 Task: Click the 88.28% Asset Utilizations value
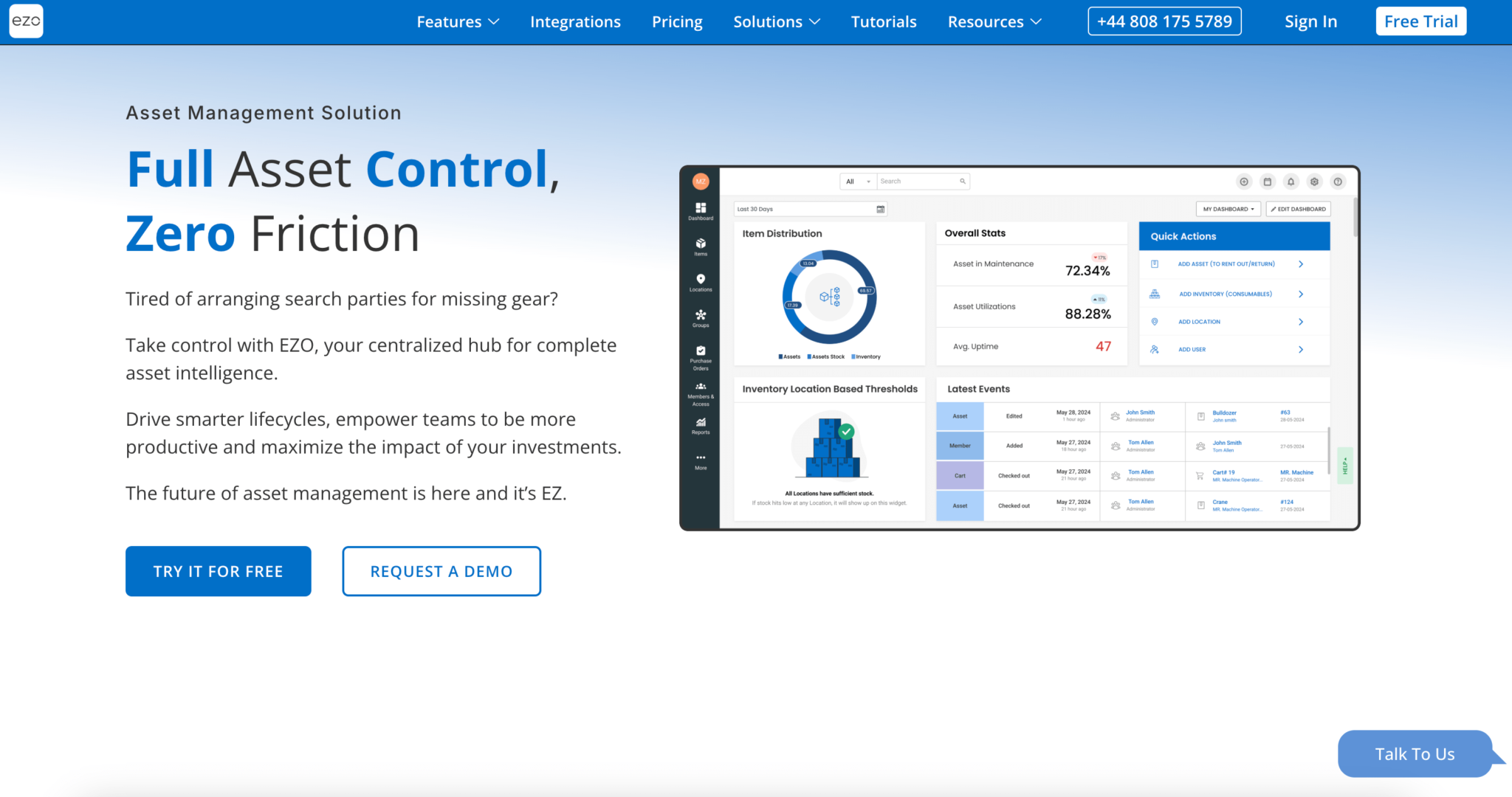[x=1087, y=314]
